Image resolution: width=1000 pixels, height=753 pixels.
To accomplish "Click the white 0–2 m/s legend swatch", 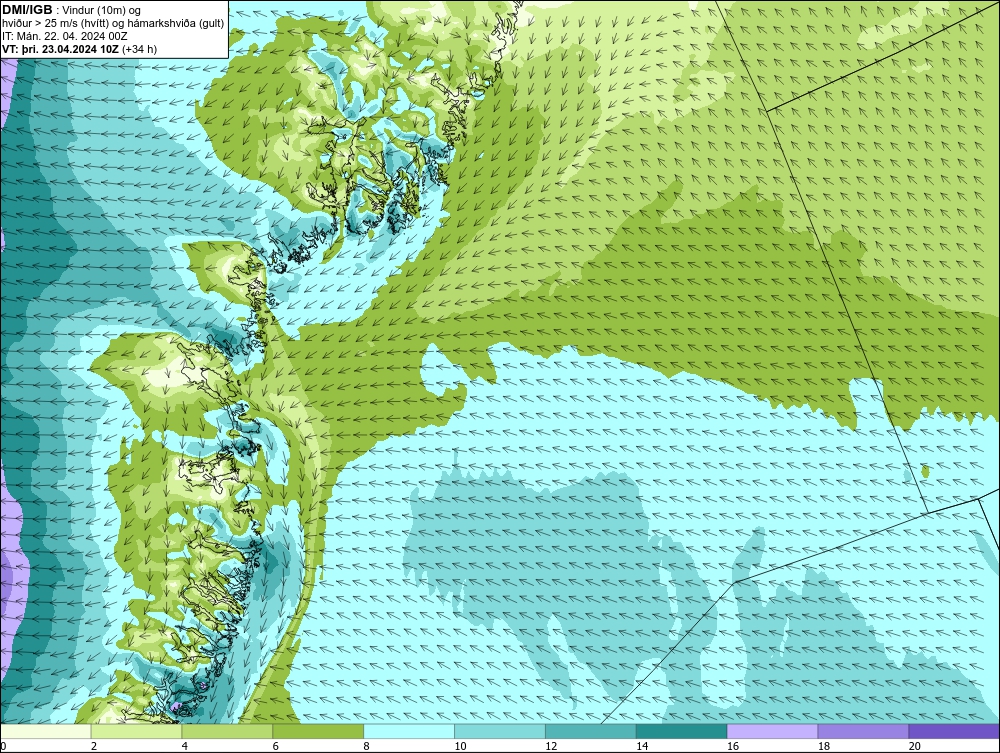I will tap(46, 731).
